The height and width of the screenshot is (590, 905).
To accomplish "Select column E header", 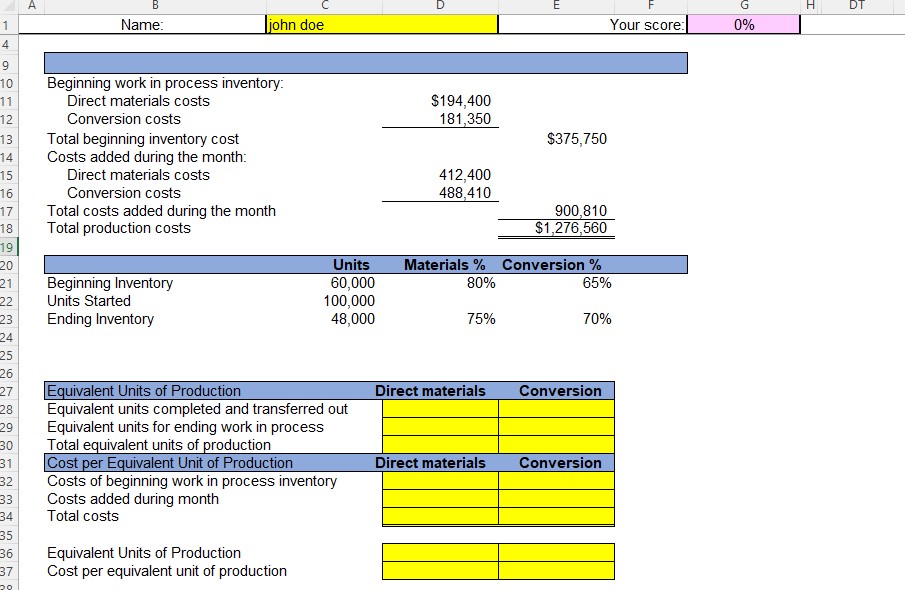I will tap(556, 6).
